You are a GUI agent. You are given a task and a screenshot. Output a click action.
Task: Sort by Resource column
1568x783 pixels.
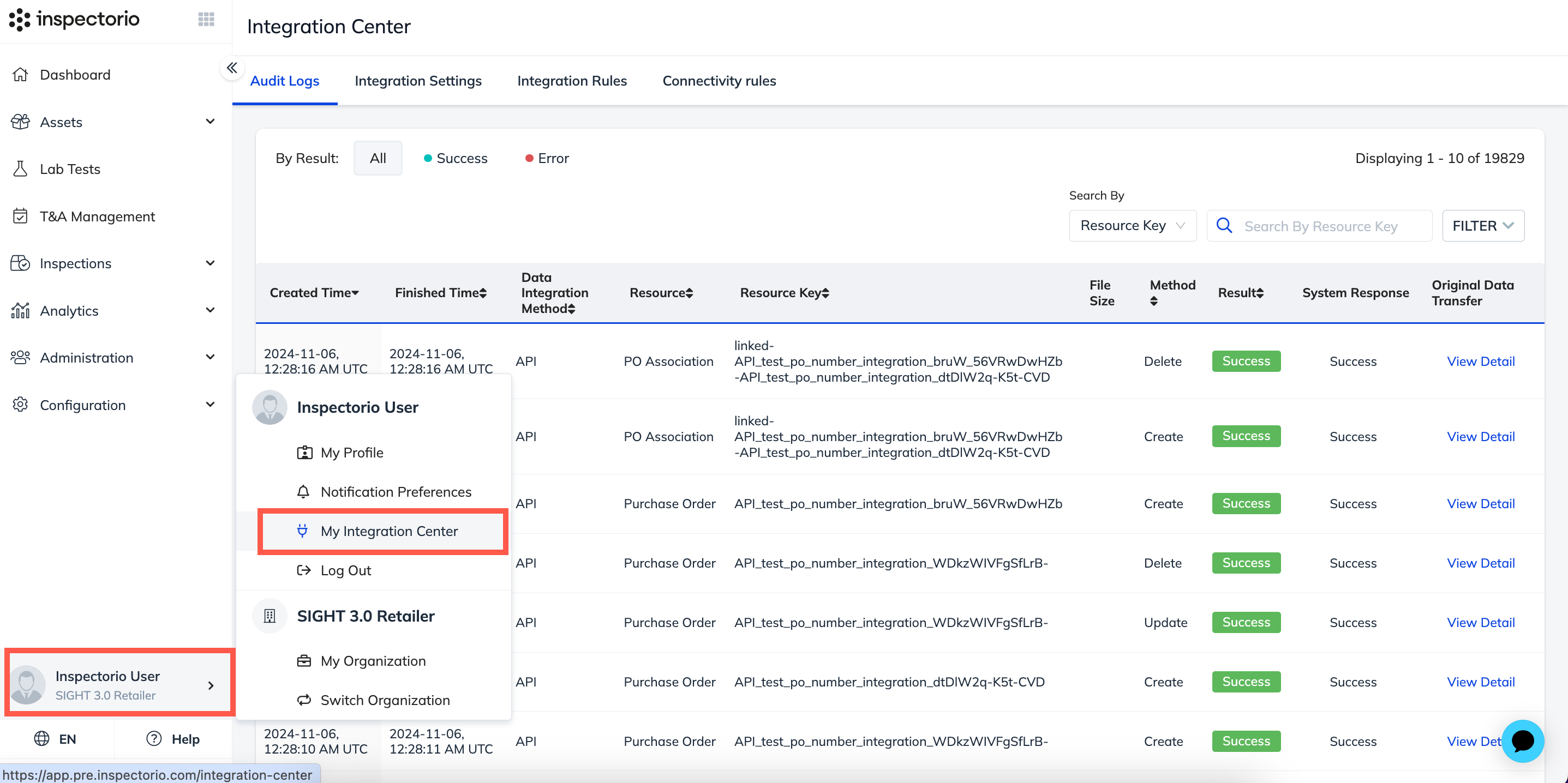click(x=662, y=293)
